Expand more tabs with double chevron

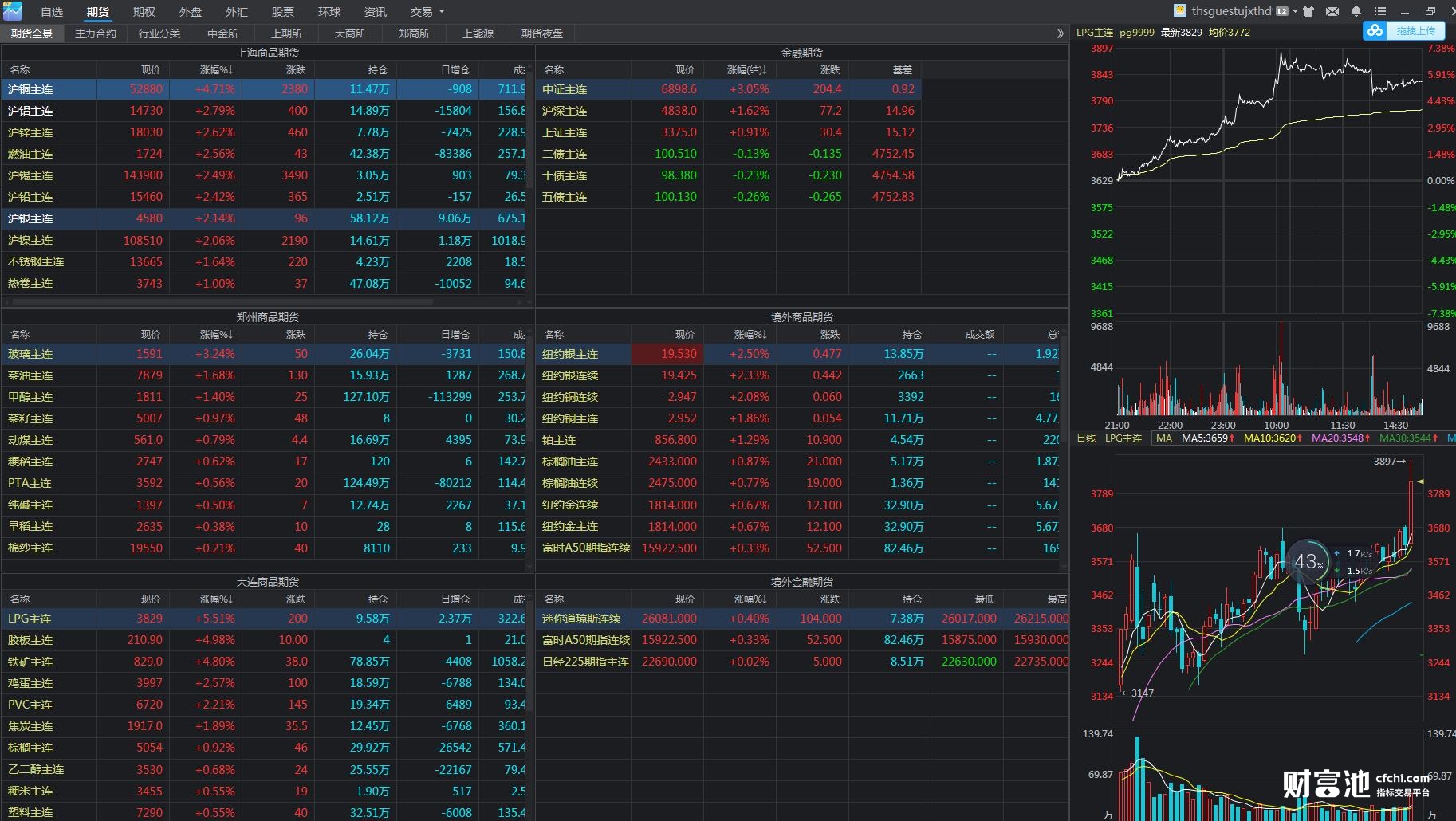(1060, 33)
